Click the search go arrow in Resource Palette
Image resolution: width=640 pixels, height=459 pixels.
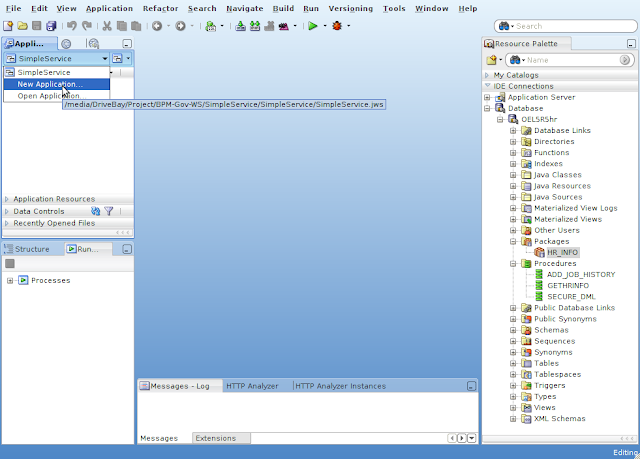[x=624, y=60]
